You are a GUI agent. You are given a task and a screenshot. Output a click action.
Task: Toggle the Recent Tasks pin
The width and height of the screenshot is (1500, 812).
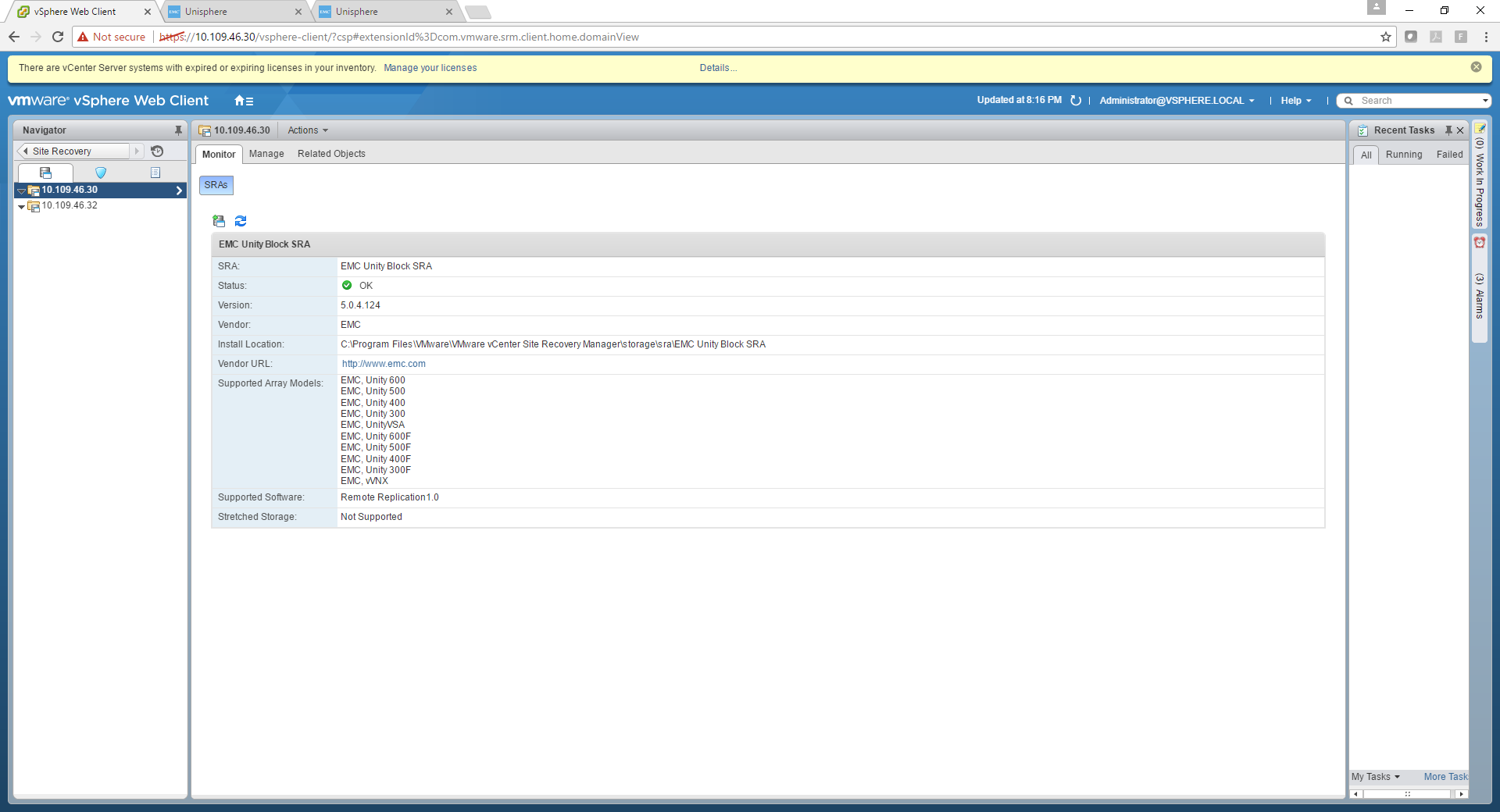pos(1448,130)
